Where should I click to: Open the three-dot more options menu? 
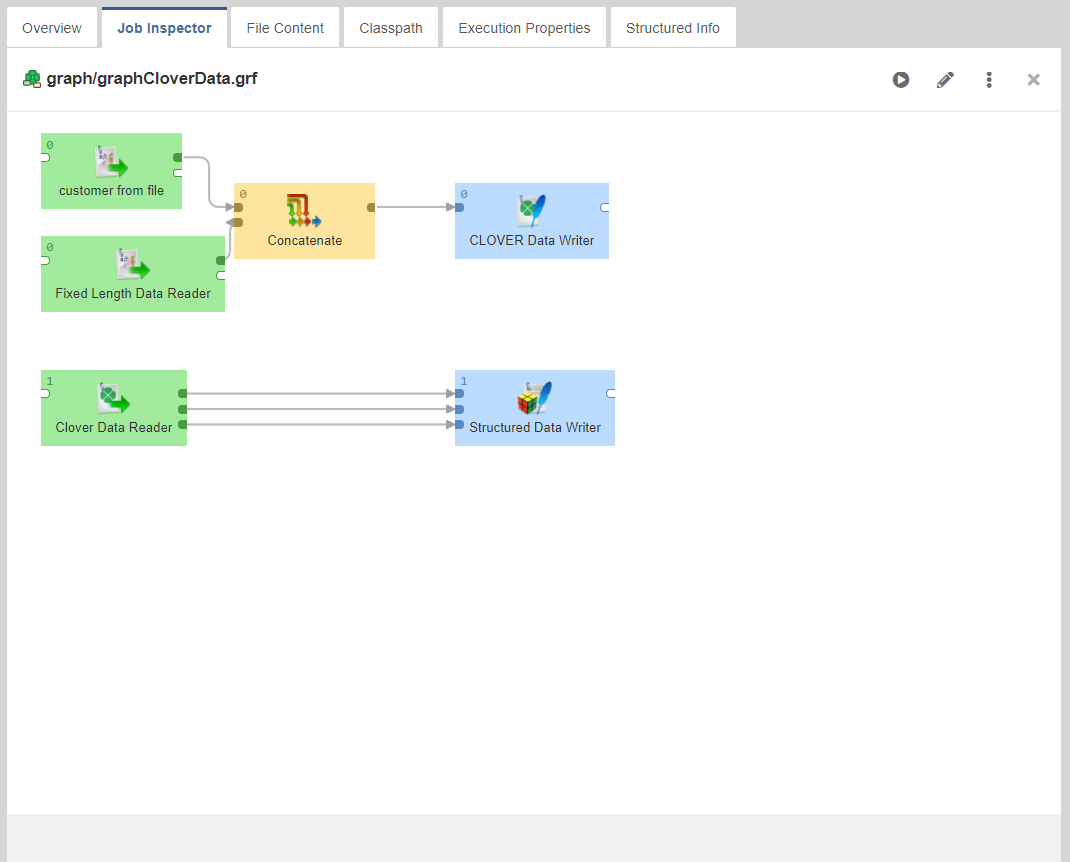(x=989, y=80)
